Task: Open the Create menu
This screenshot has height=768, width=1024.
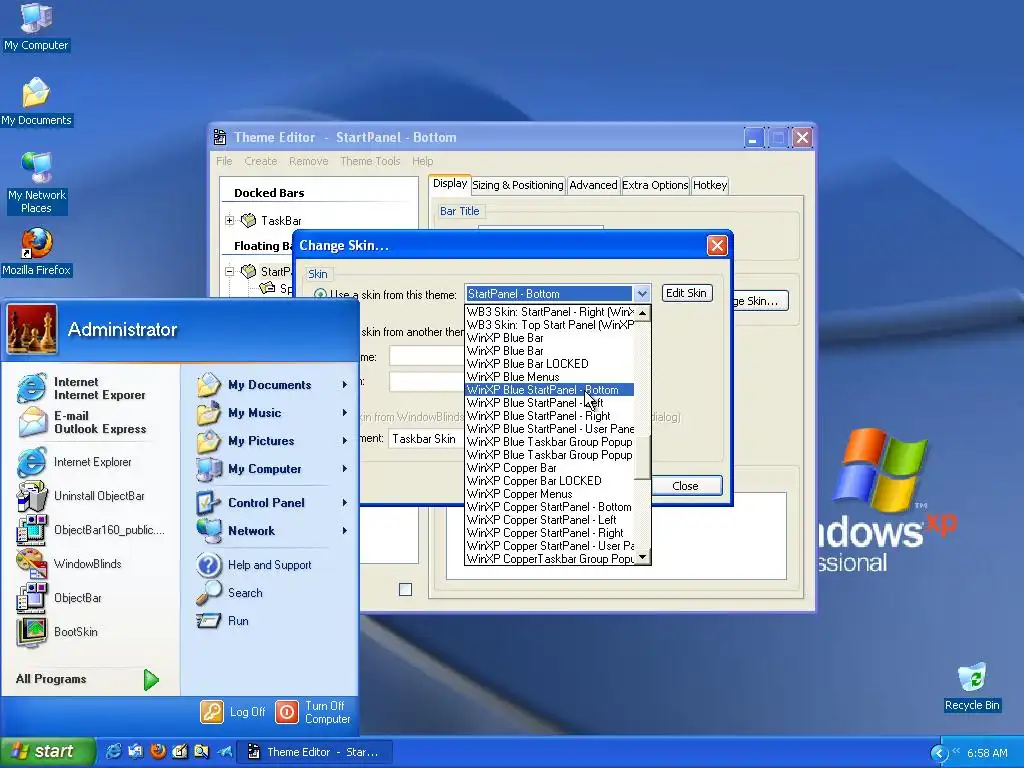Action: [261, 161]
